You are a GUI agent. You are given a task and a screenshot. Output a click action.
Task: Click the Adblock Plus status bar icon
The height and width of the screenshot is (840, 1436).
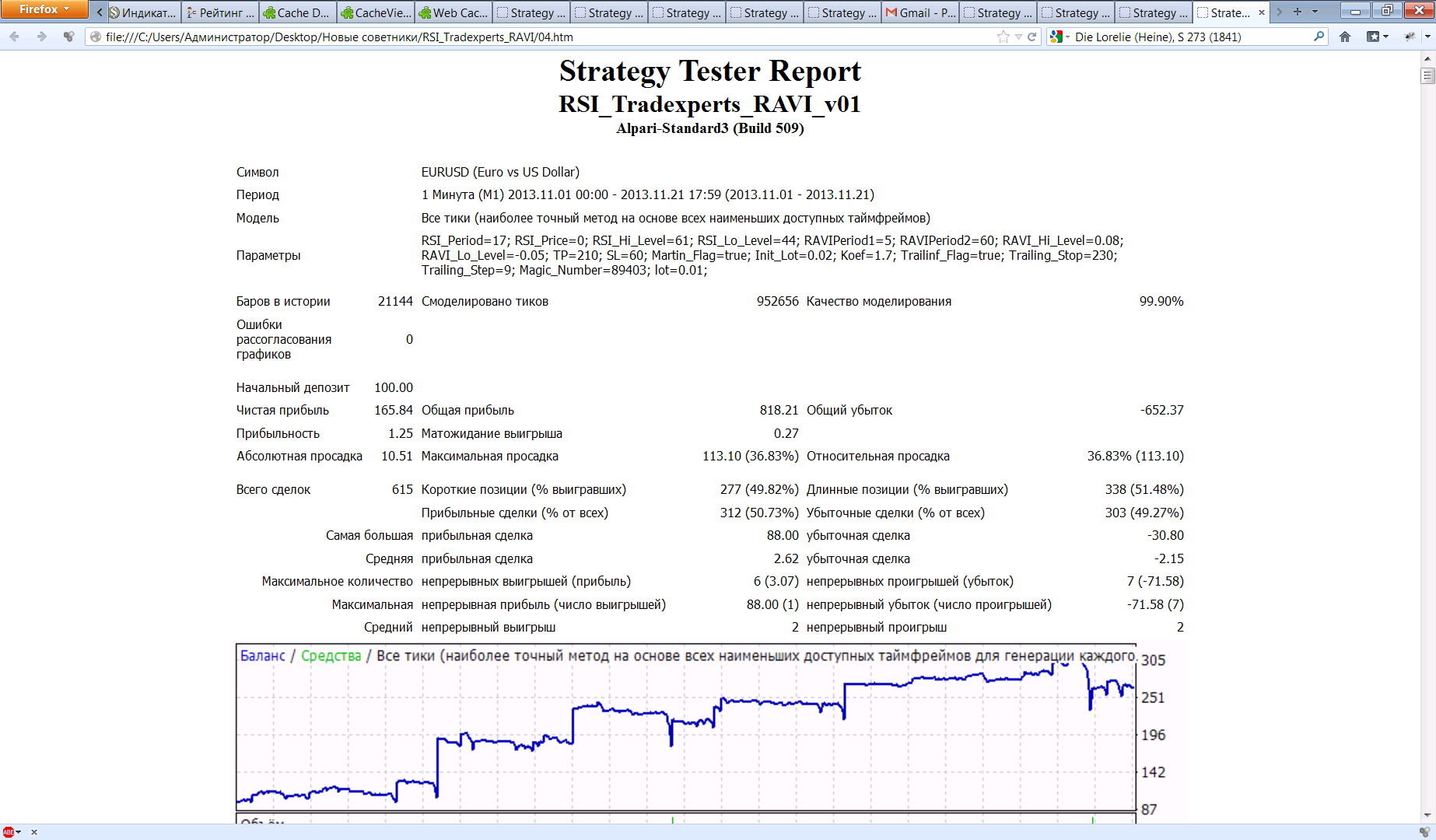pyautogui.click(x=9, y=831)
